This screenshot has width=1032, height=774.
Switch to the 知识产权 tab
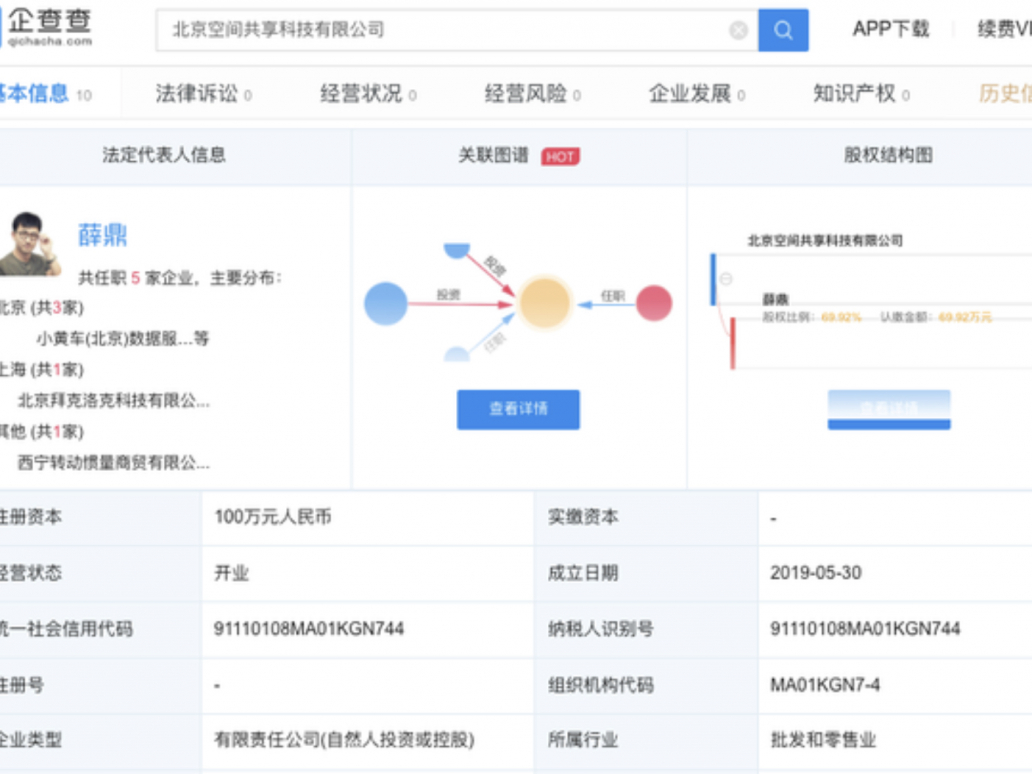(x=862, y=93)
